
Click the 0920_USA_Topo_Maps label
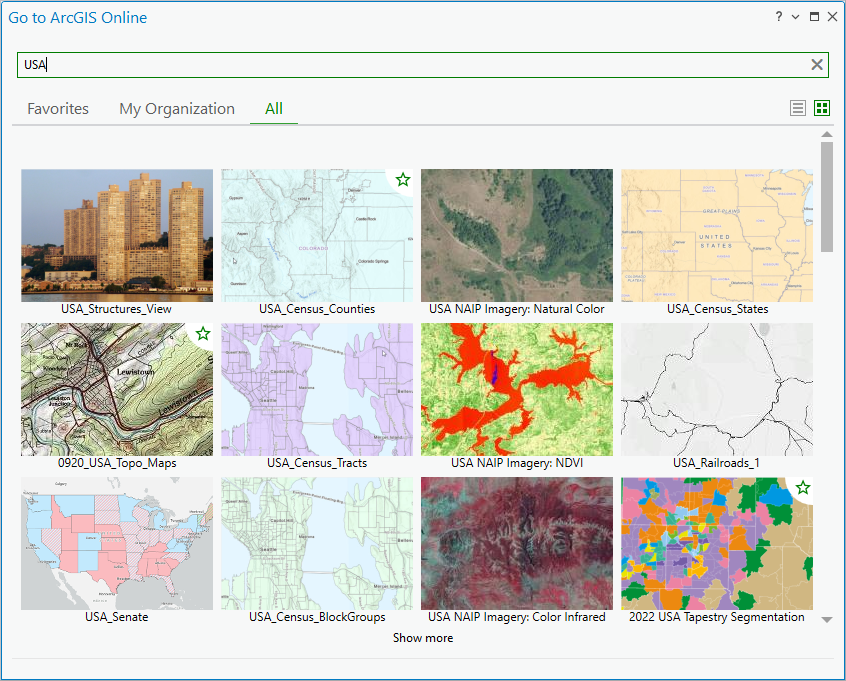[117, 463]
